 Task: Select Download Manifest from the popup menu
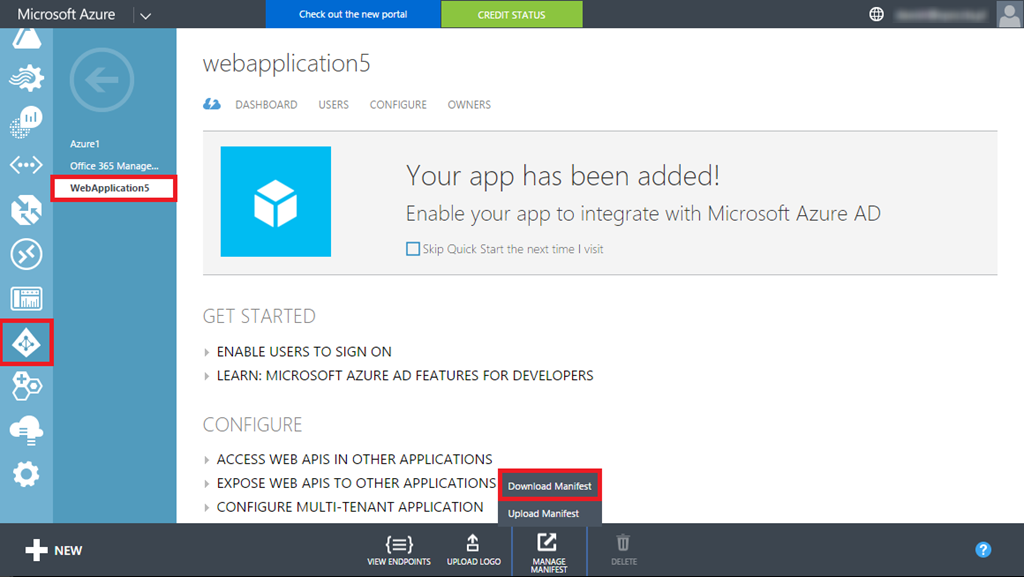tap(549, 486)
